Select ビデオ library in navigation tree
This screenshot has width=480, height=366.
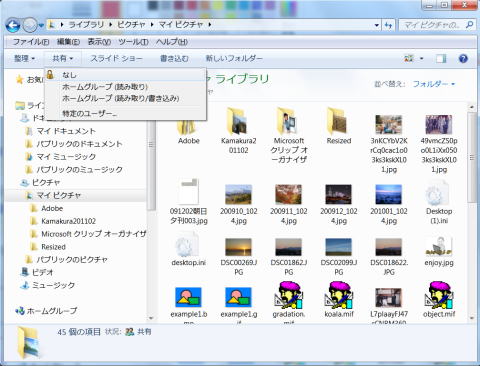(x=42, y=272)
